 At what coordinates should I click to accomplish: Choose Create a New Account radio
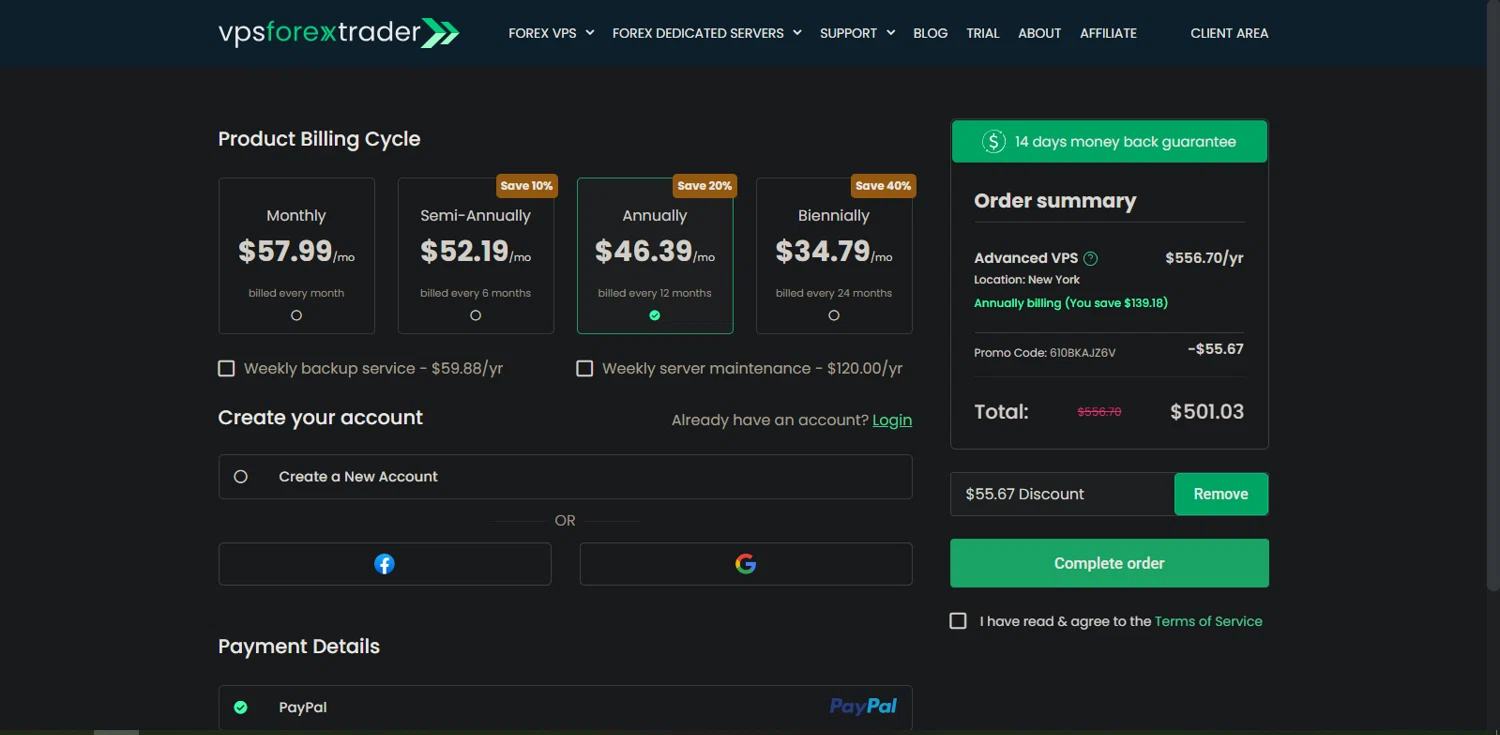point(241,477)
